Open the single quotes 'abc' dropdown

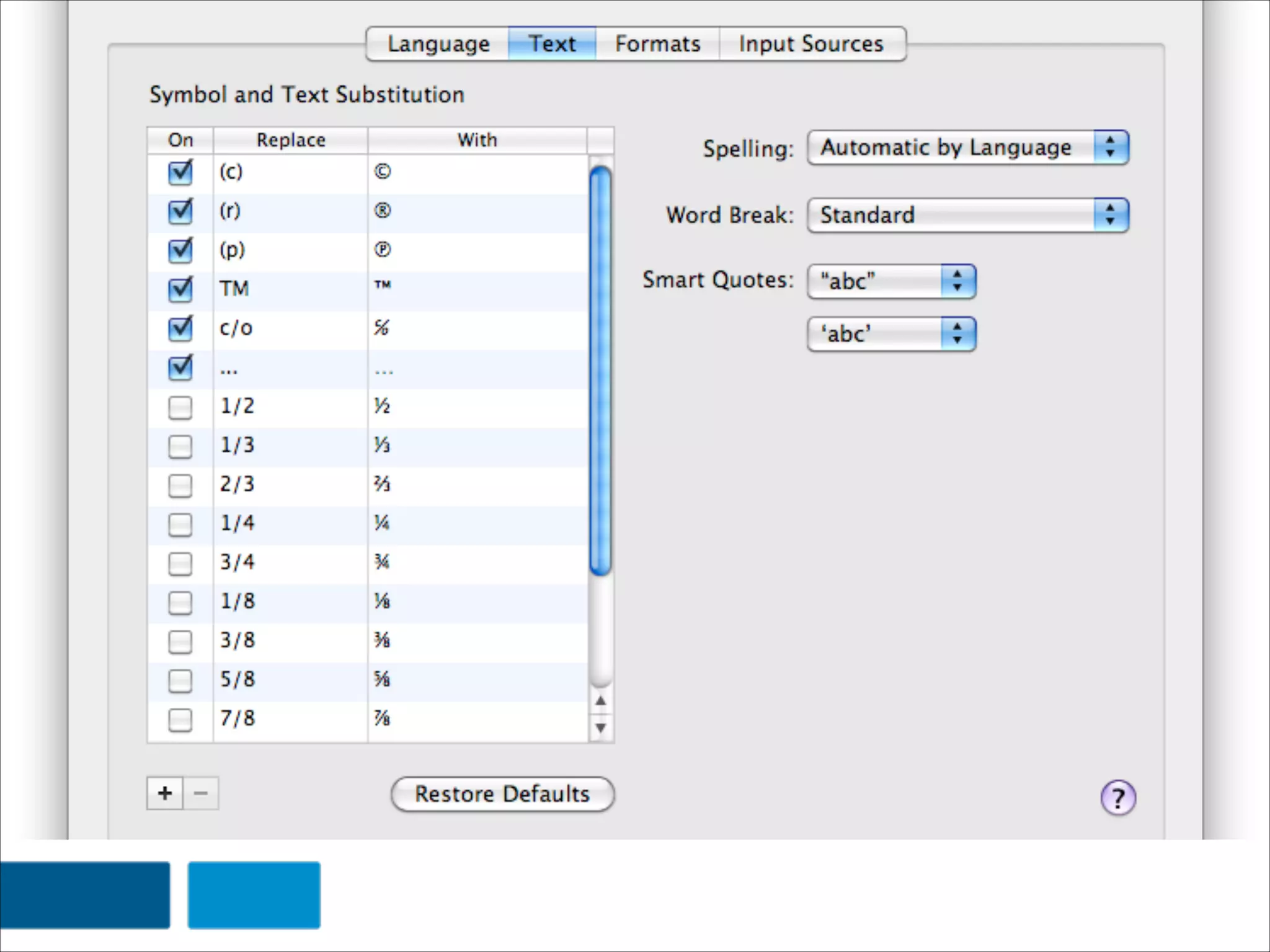click(892, 334)
